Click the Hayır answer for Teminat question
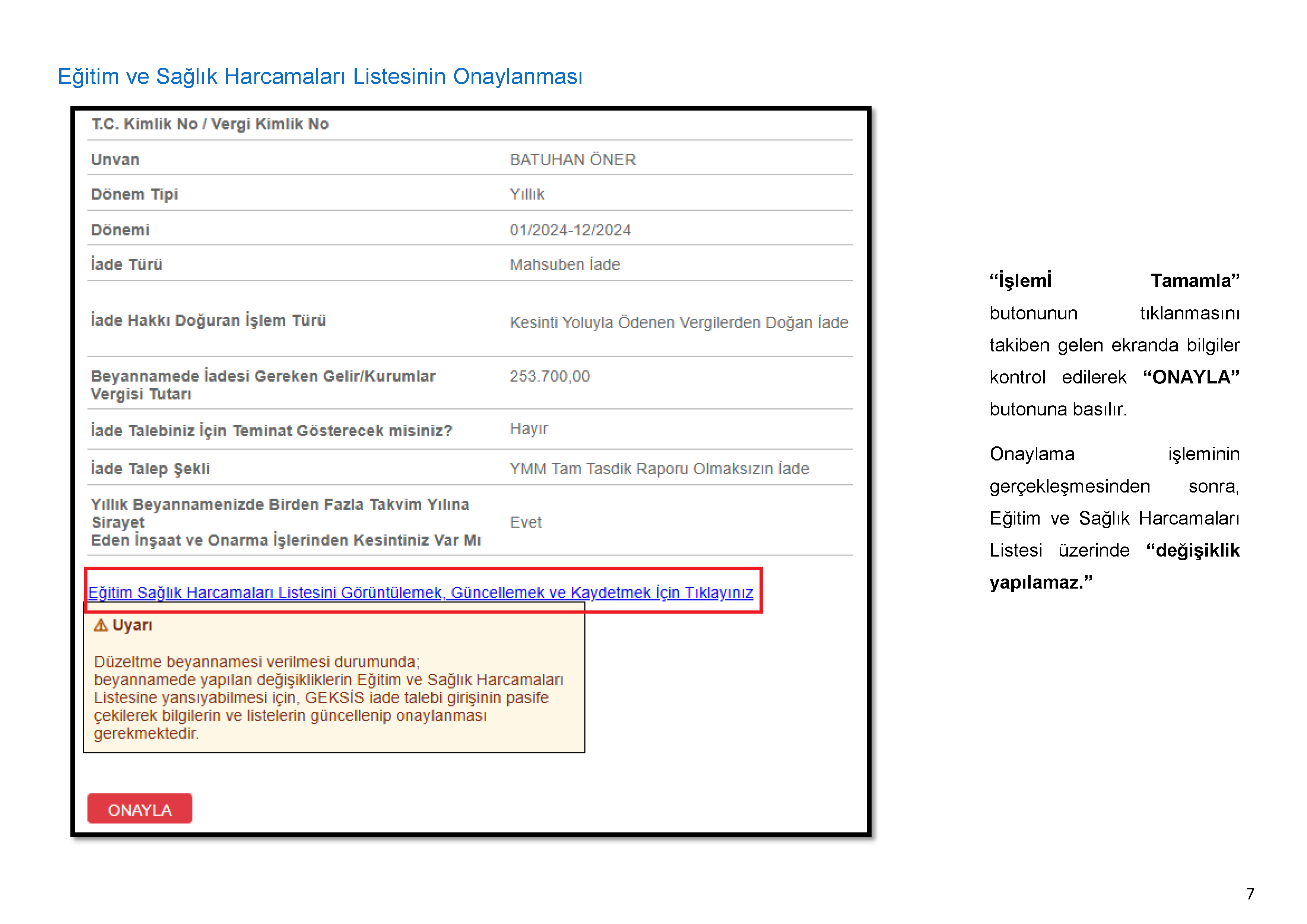 528,428
